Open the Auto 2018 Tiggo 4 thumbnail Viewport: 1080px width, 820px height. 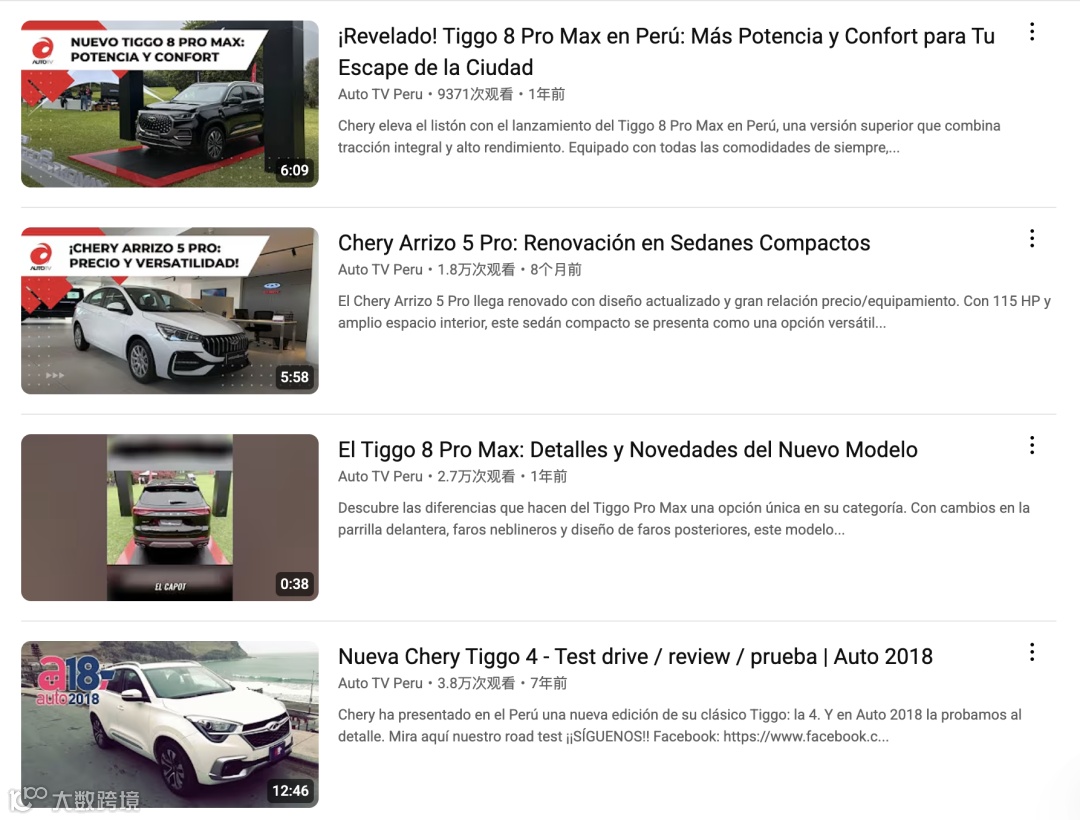(169, 724)
